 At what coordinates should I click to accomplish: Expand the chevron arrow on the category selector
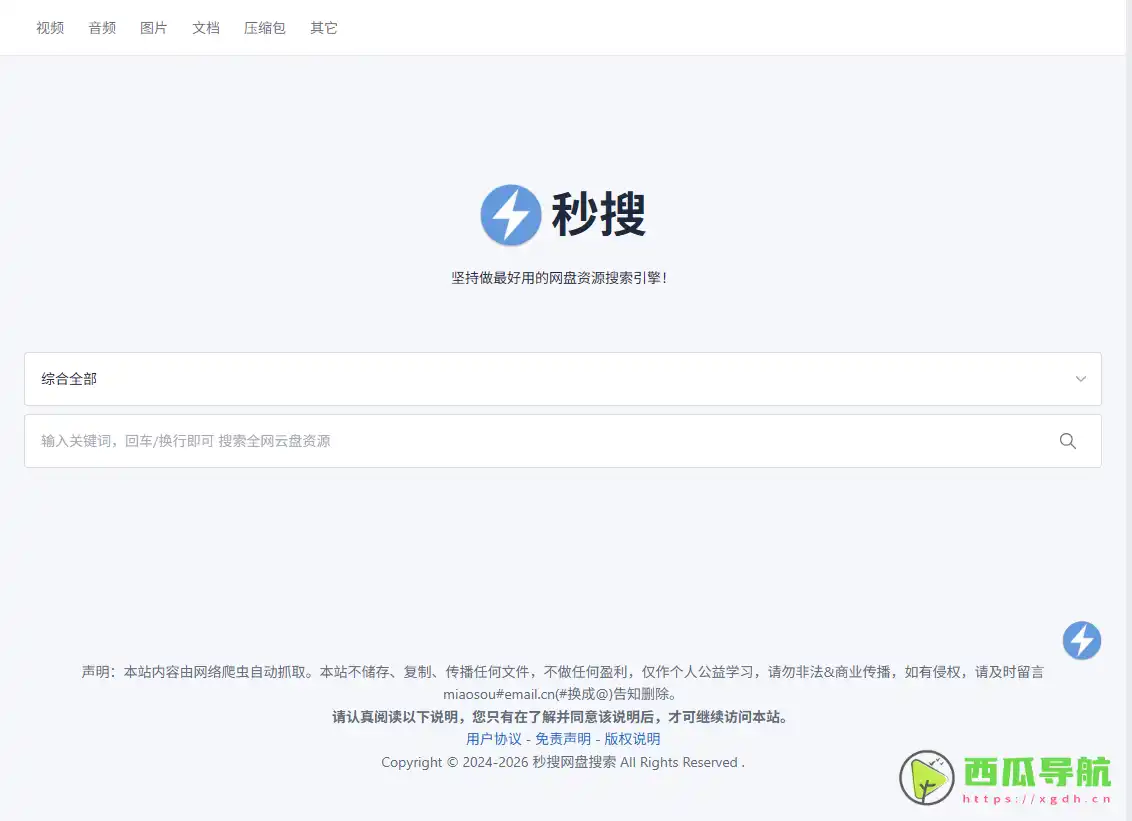tap(1080, 379)
